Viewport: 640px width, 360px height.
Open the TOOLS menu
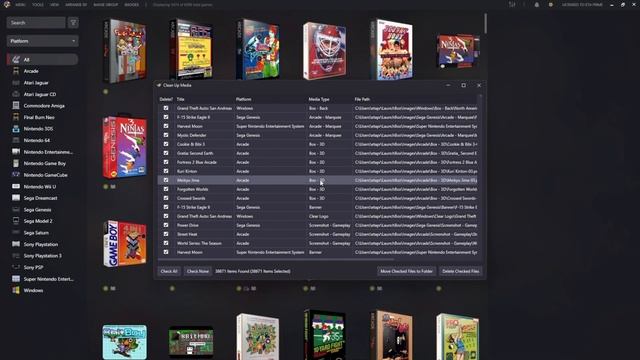click(x=38, y=4)
